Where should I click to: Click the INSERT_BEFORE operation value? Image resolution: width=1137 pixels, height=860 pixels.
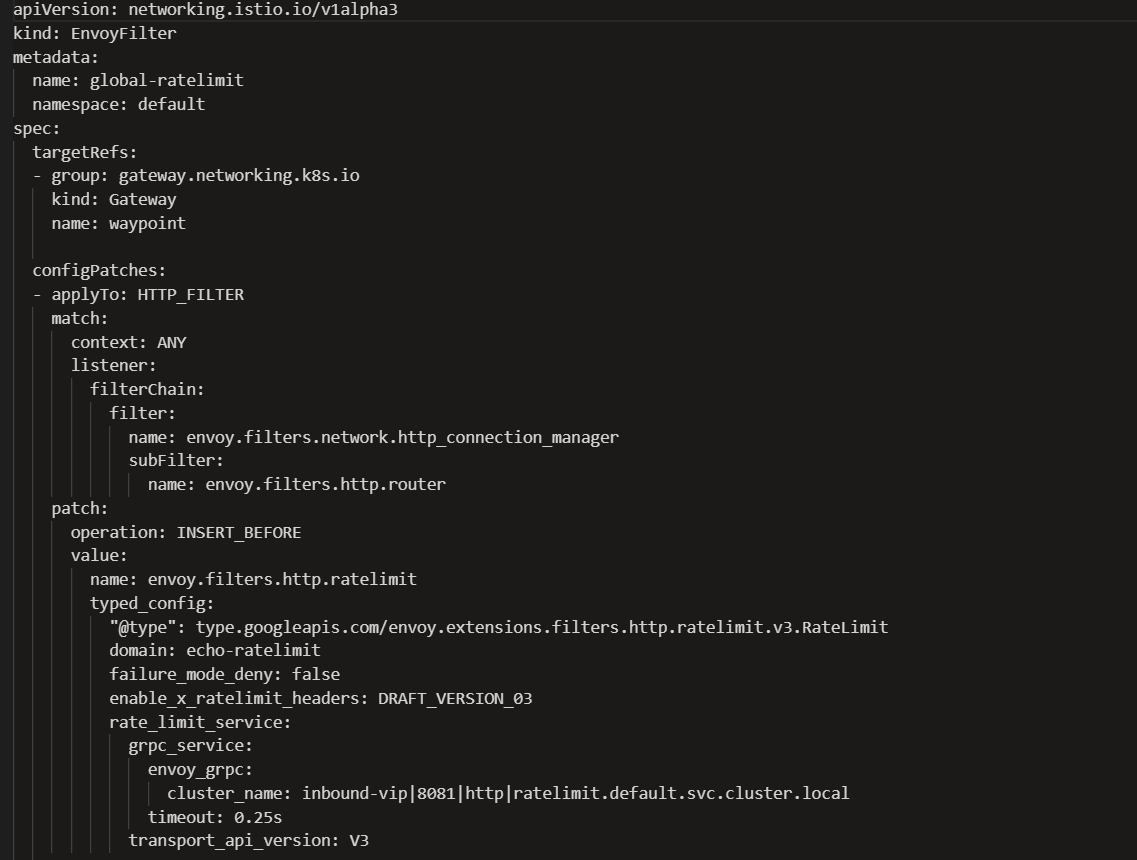[x=238, y=532]
